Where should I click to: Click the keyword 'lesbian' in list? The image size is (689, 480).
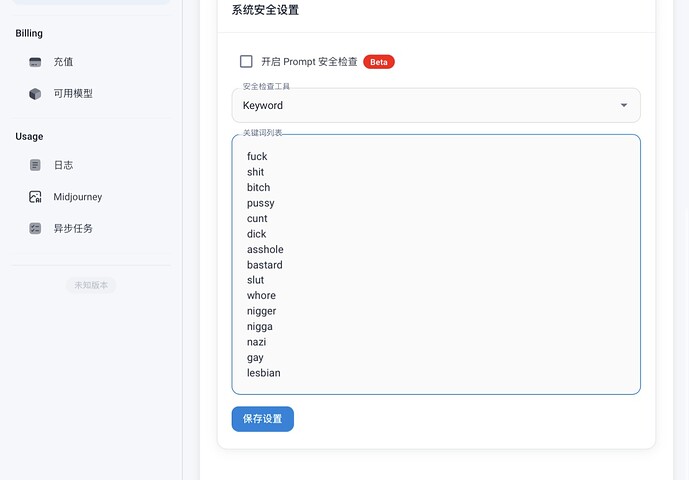tap(264, 373)
